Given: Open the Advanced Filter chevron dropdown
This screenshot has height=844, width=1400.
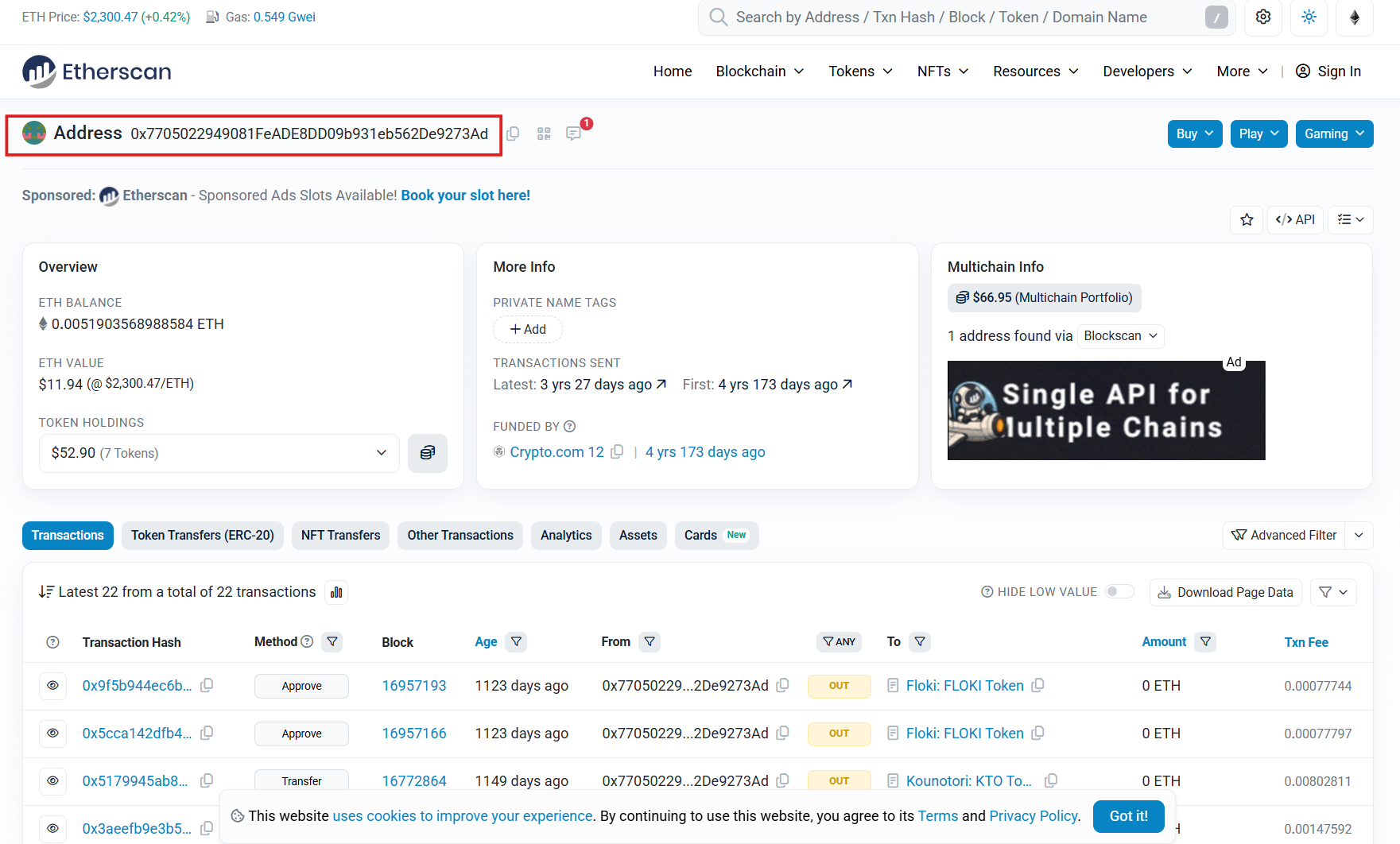Looking at the screenshot, I should point(1359,536).
